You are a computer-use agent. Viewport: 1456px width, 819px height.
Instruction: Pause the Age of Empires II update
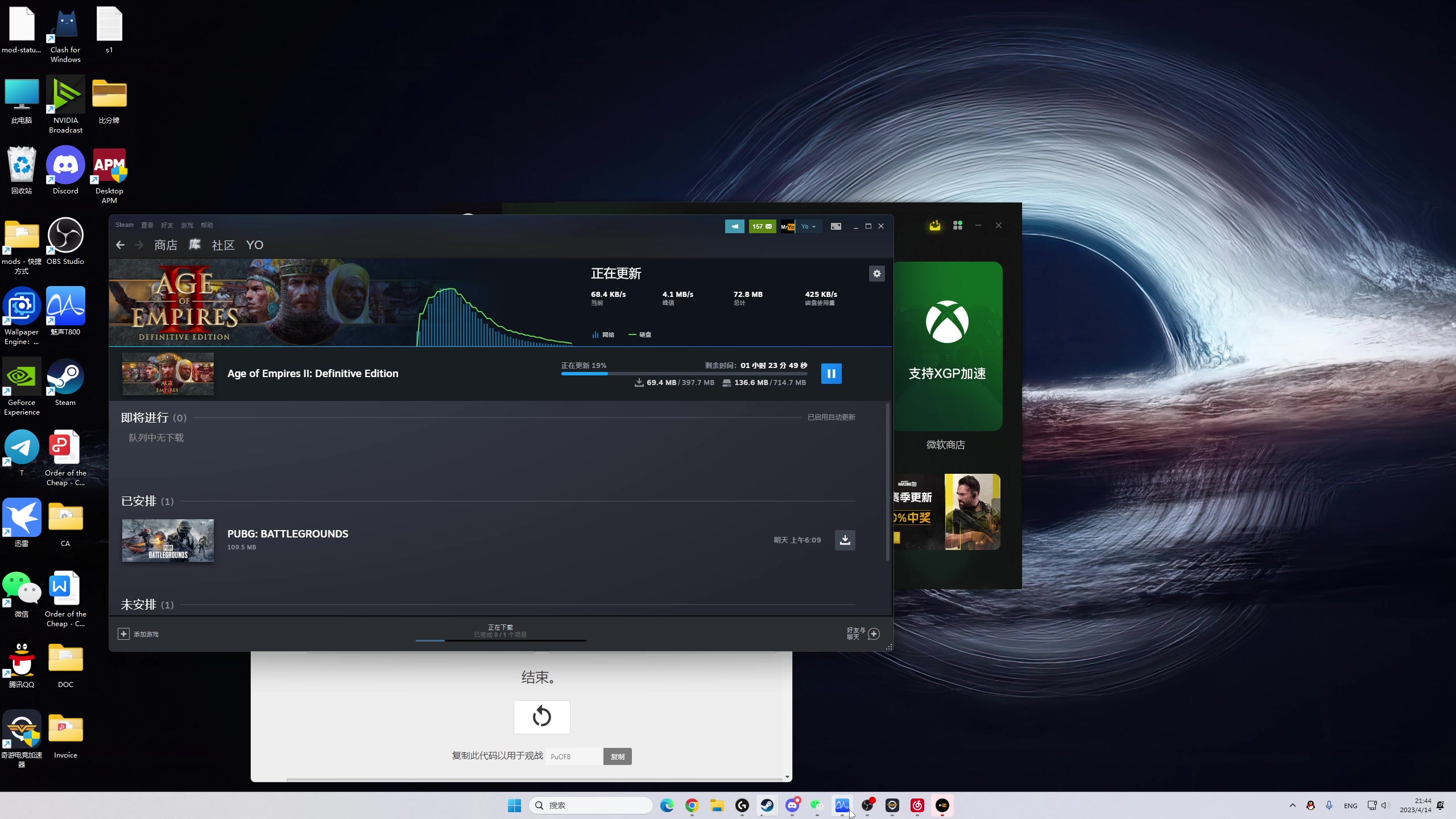pyautogui.click(x=831, y=374)
